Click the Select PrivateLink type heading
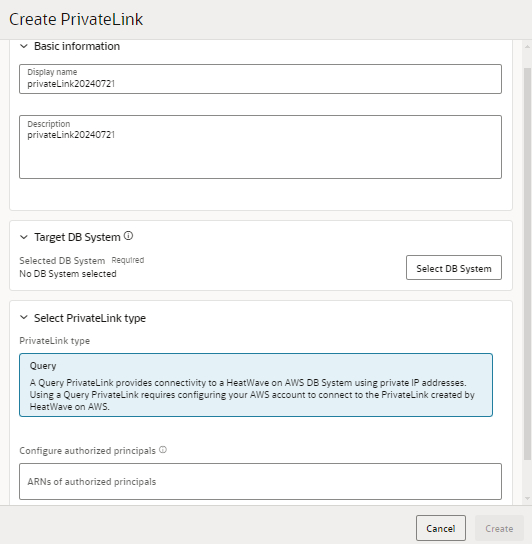Viewport: 532px width, 544px height. coord(90,318)
